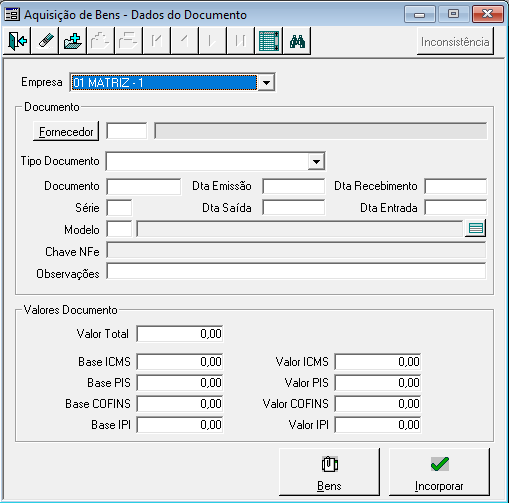509x503 pixels.
Task: Click the Fornecedor button
Action: [x=66, y=131]
